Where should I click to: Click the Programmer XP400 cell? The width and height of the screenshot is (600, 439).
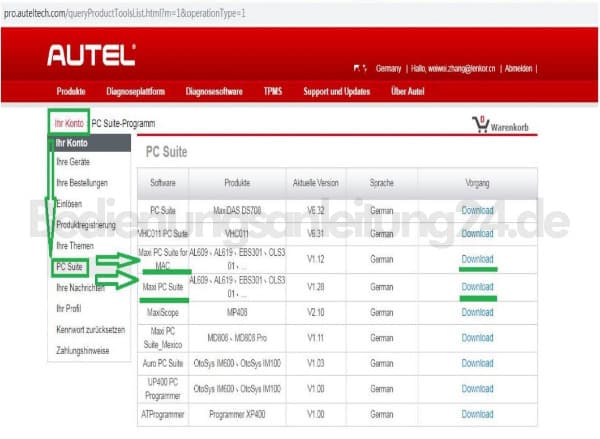[237, 414]
